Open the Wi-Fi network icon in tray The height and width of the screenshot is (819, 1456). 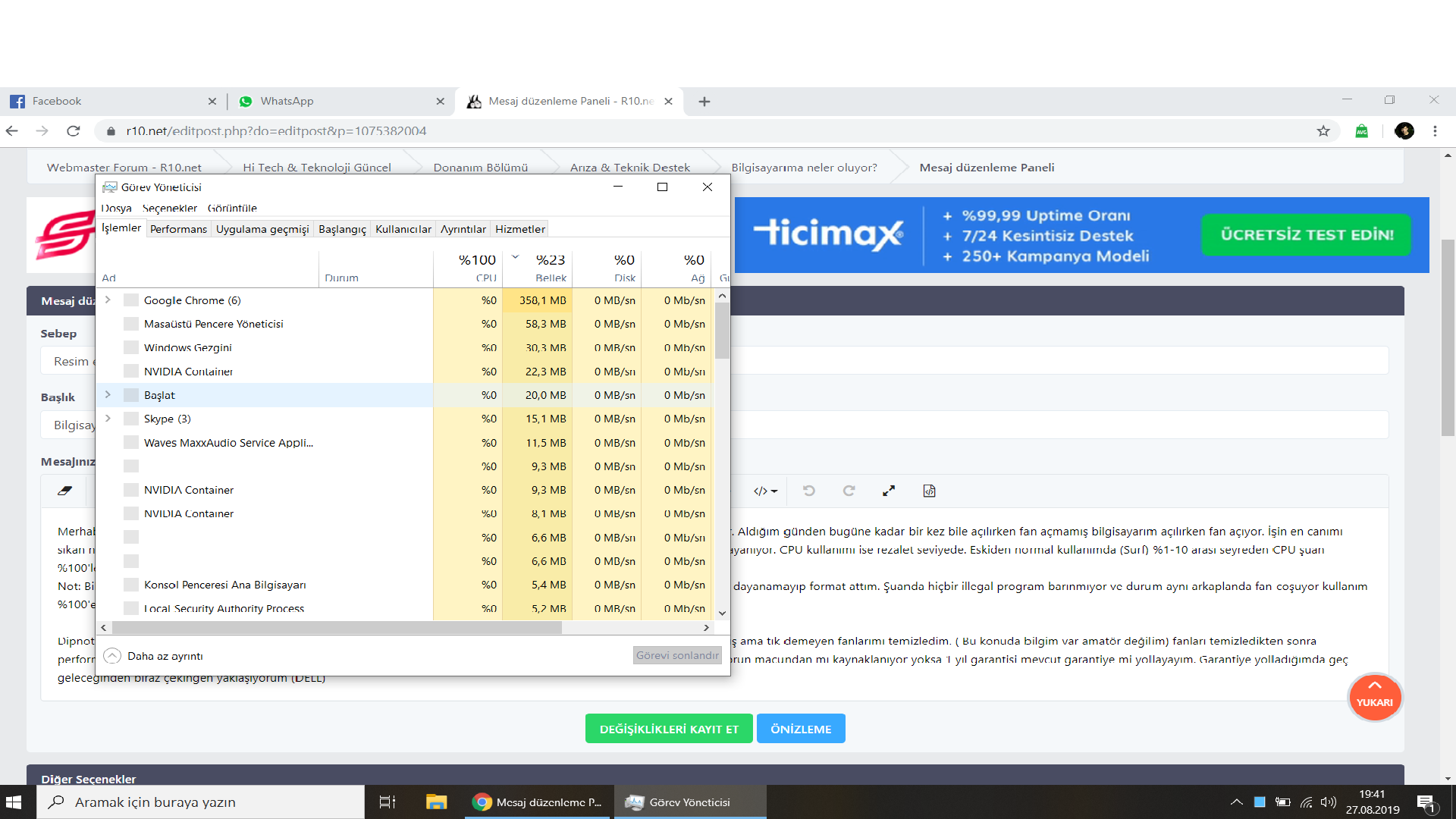coord(1306,802)
